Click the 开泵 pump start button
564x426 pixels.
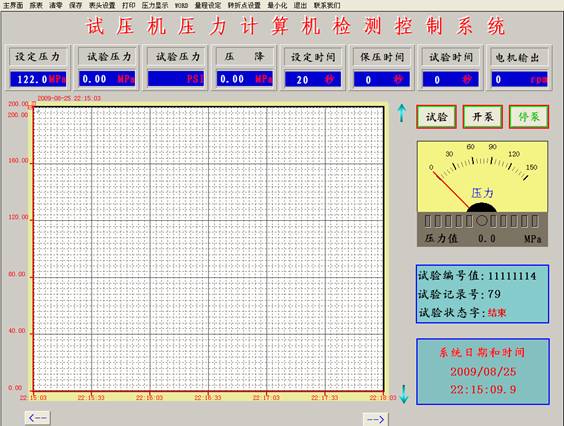[x=482, y=117]
